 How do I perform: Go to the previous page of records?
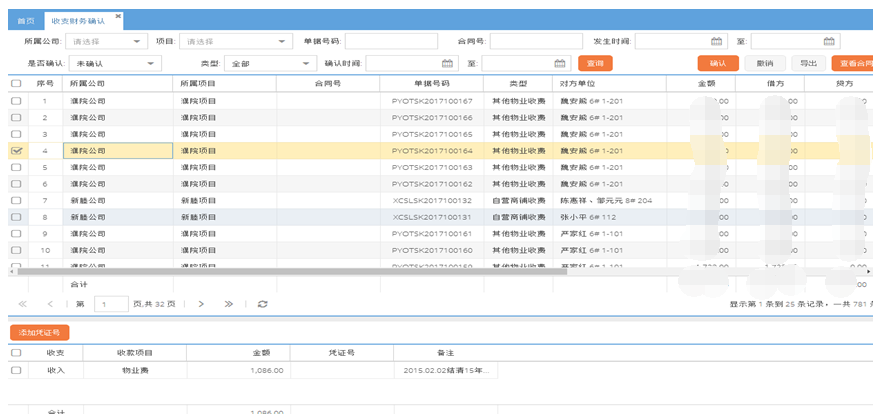[x=50, y=304]
